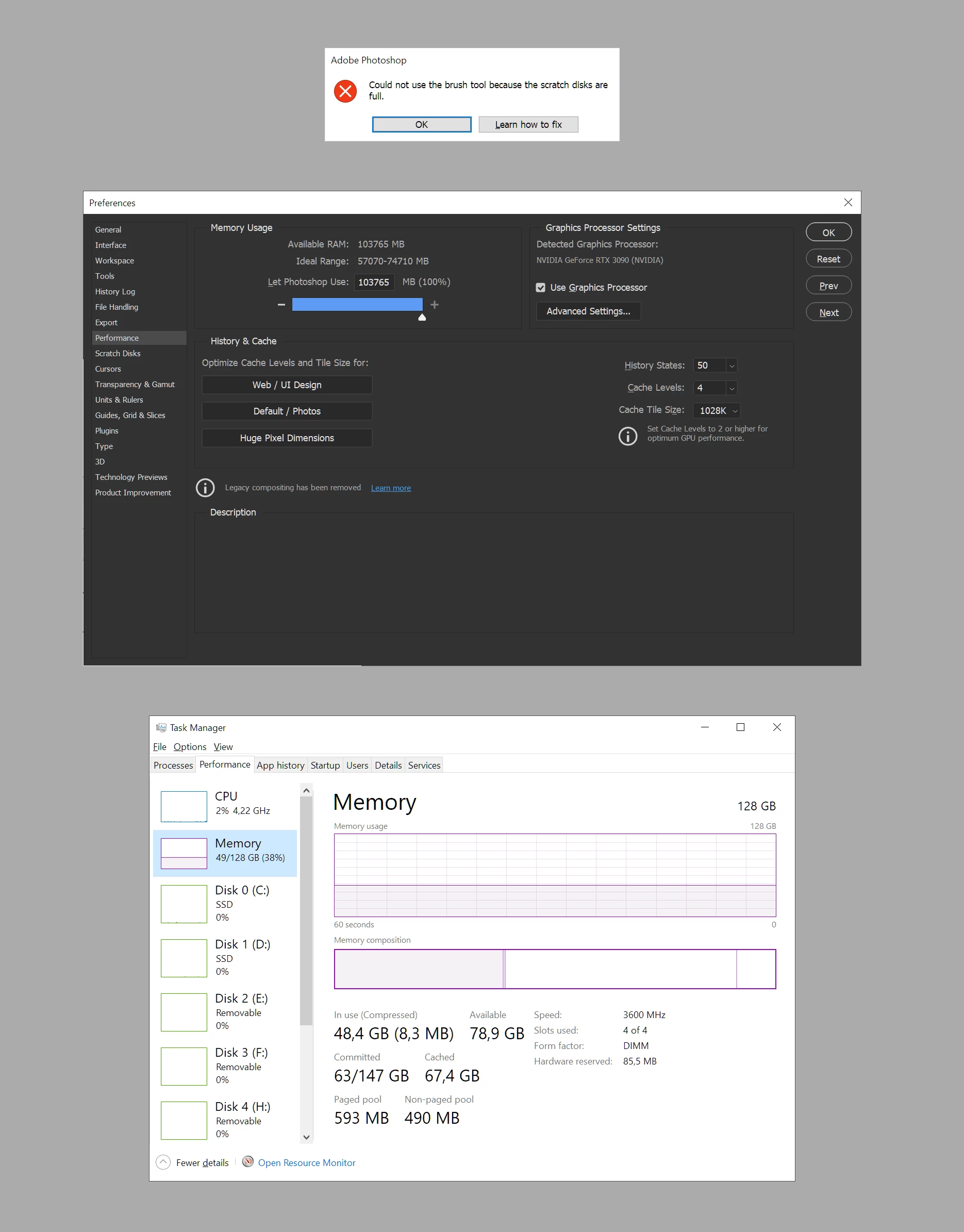Switch to Processes tab
The width and height of the screenshot is (964, 1232).
(x=173, y=765)
